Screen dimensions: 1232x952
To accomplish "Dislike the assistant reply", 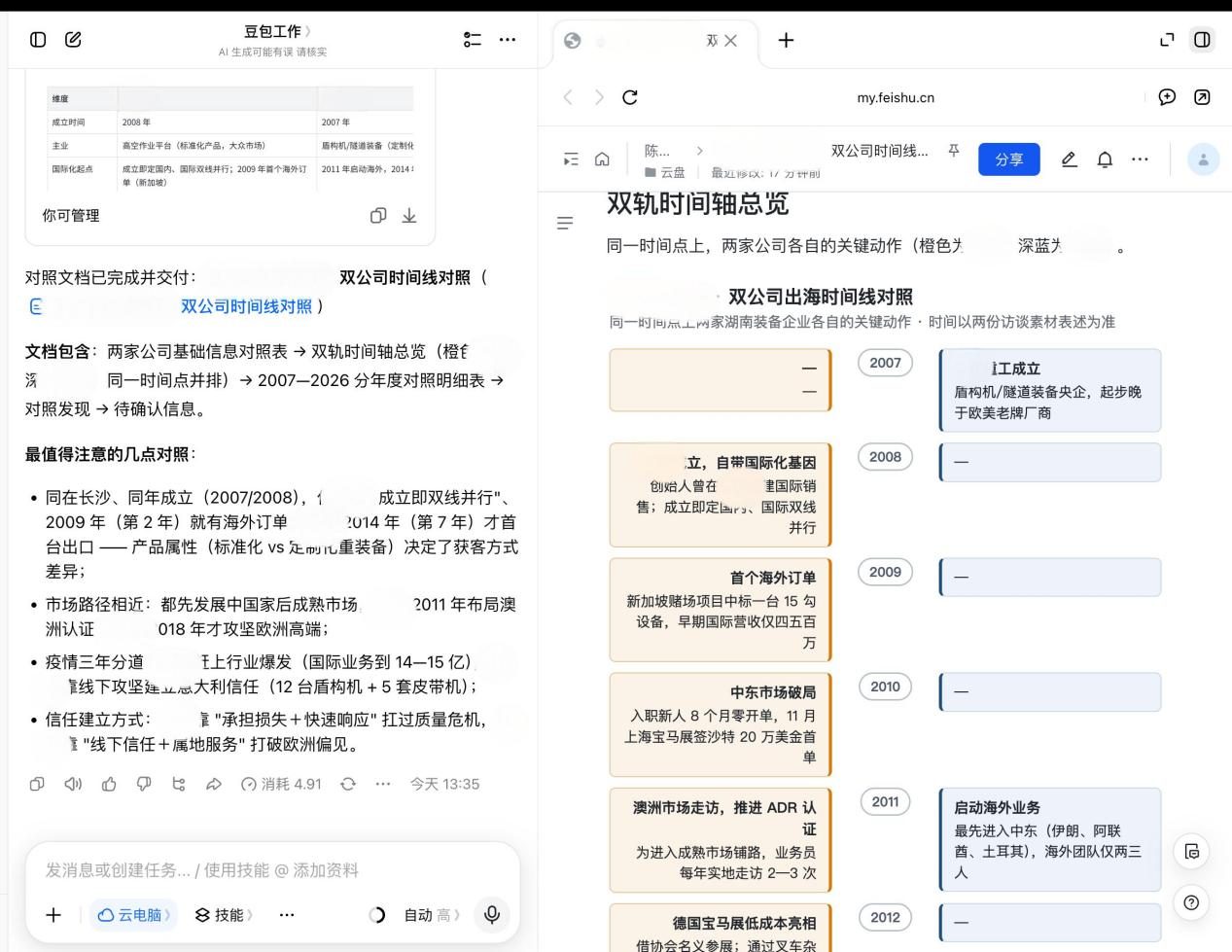I will click(x=144, y=784).
